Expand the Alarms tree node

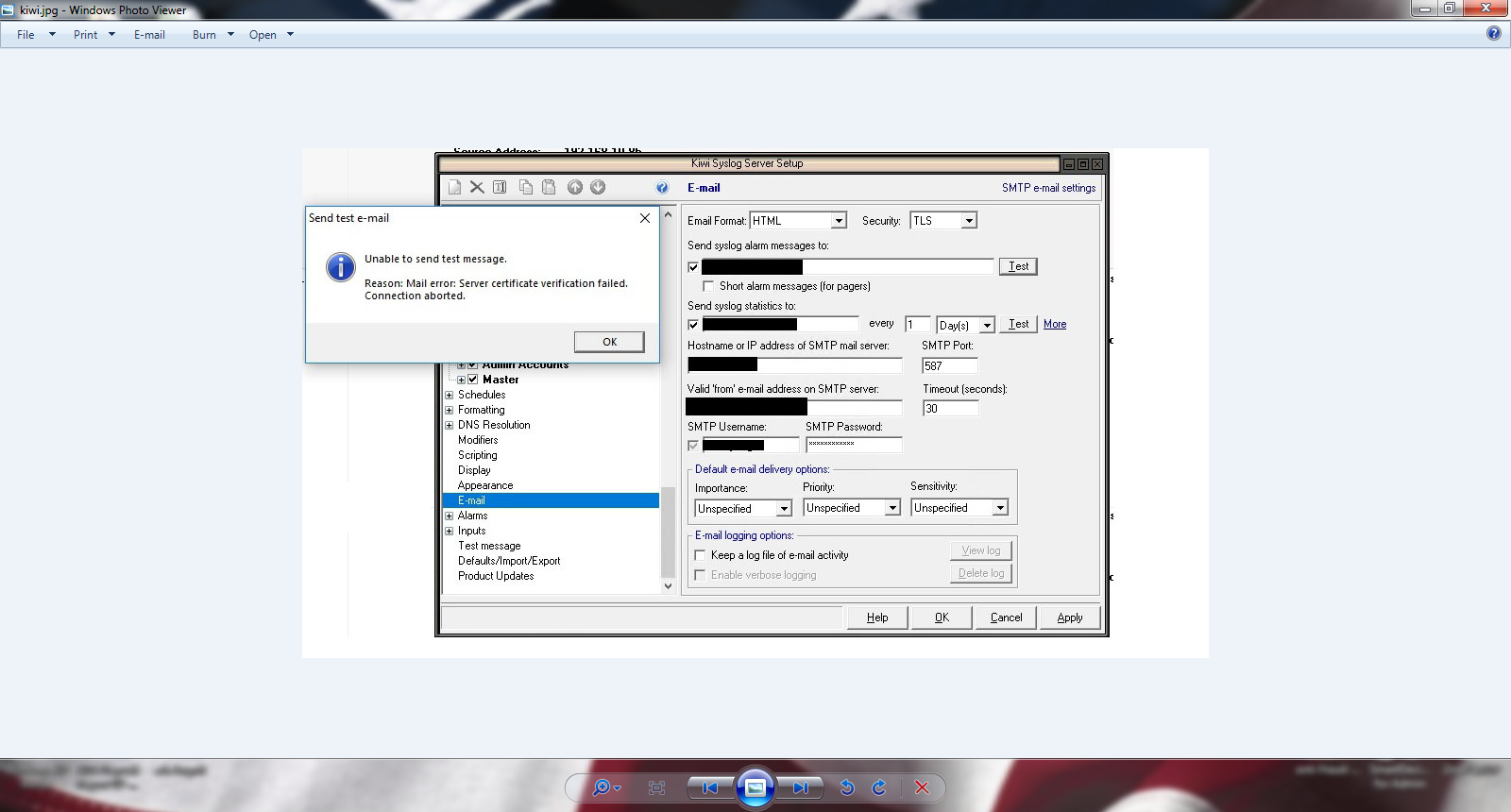[450, 516]
